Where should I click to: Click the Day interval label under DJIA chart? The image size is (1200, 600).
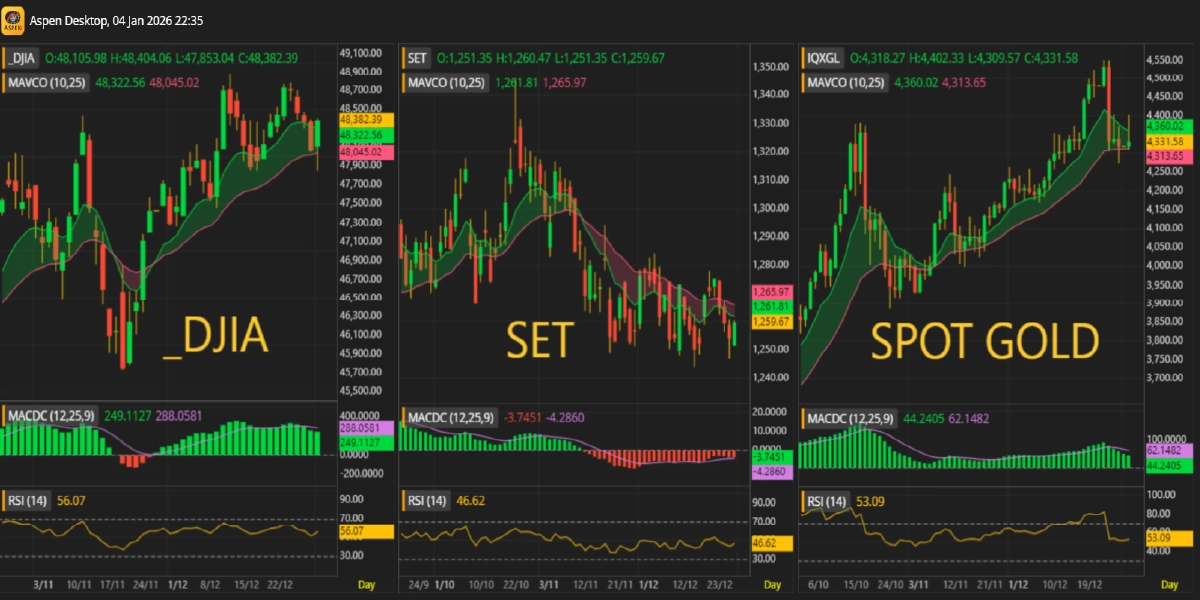[x=367, y=583]
